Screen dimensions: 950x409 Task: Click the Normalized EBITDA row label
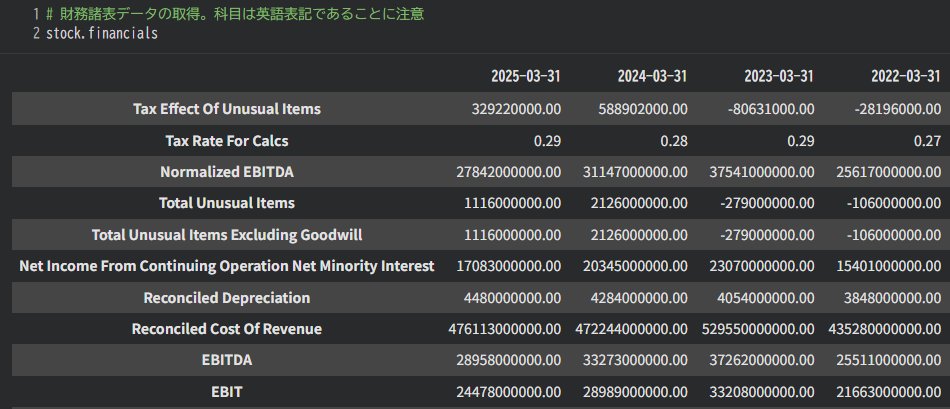(x=227, y=172)
